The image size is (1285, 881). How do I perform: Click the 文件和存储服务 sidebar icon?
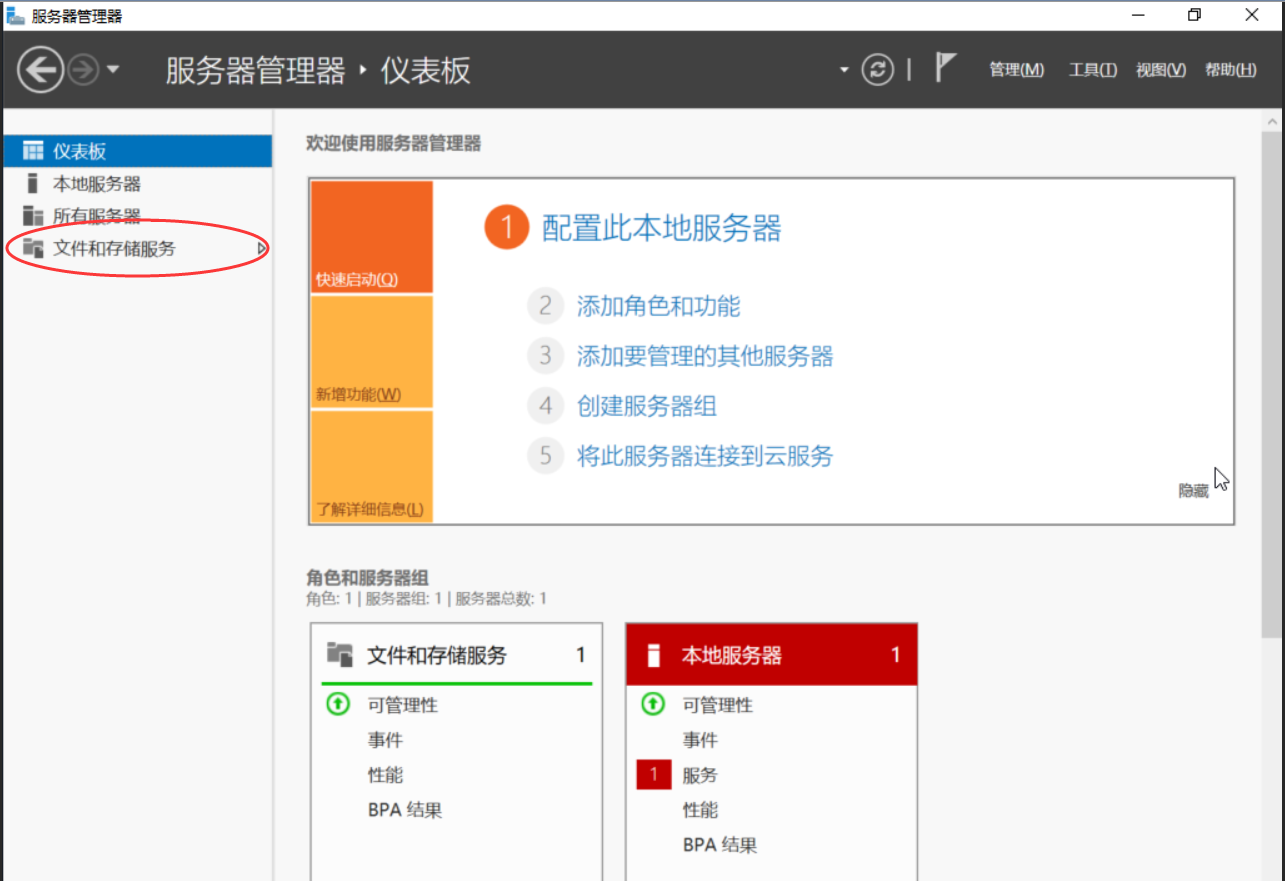[x=33, y=248]
